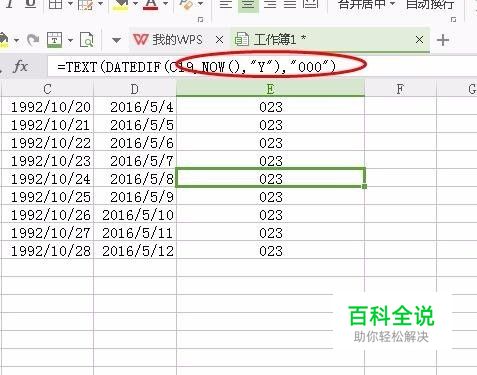Screen dimensions: 477x375
Task: Select the cell containing 2016/5/12
Action: pyautogui.click(x=135, y=251)
